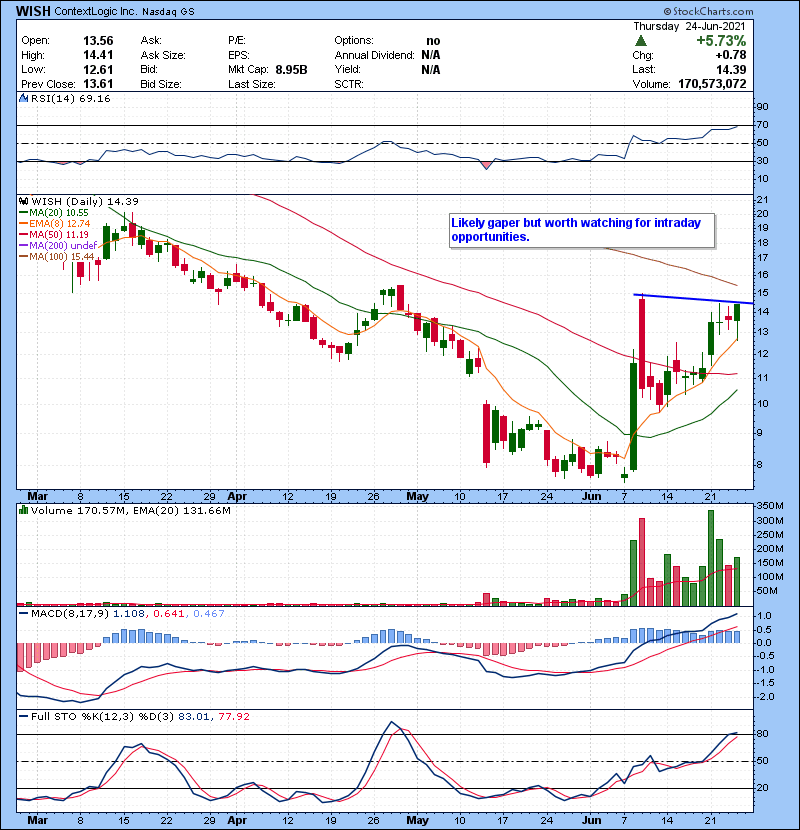Click the Annual Dividend N/A value
800x830 pixels.
coord(431,55)
